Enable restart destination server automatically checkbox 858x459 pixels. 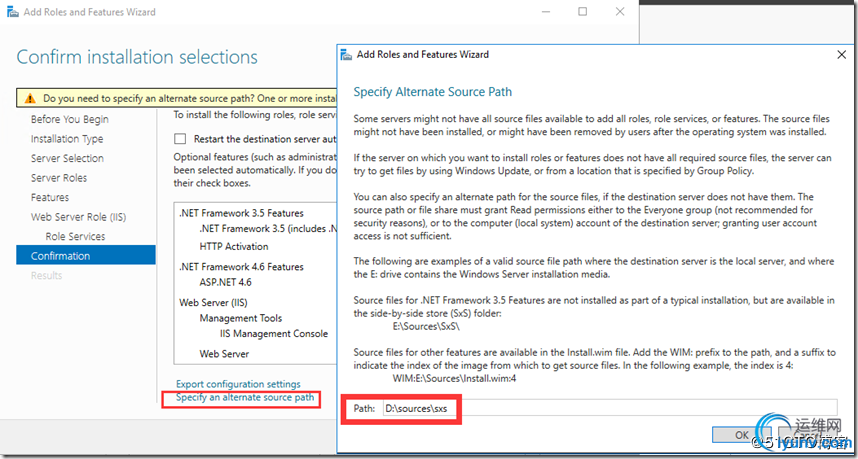tap(180, 139)
